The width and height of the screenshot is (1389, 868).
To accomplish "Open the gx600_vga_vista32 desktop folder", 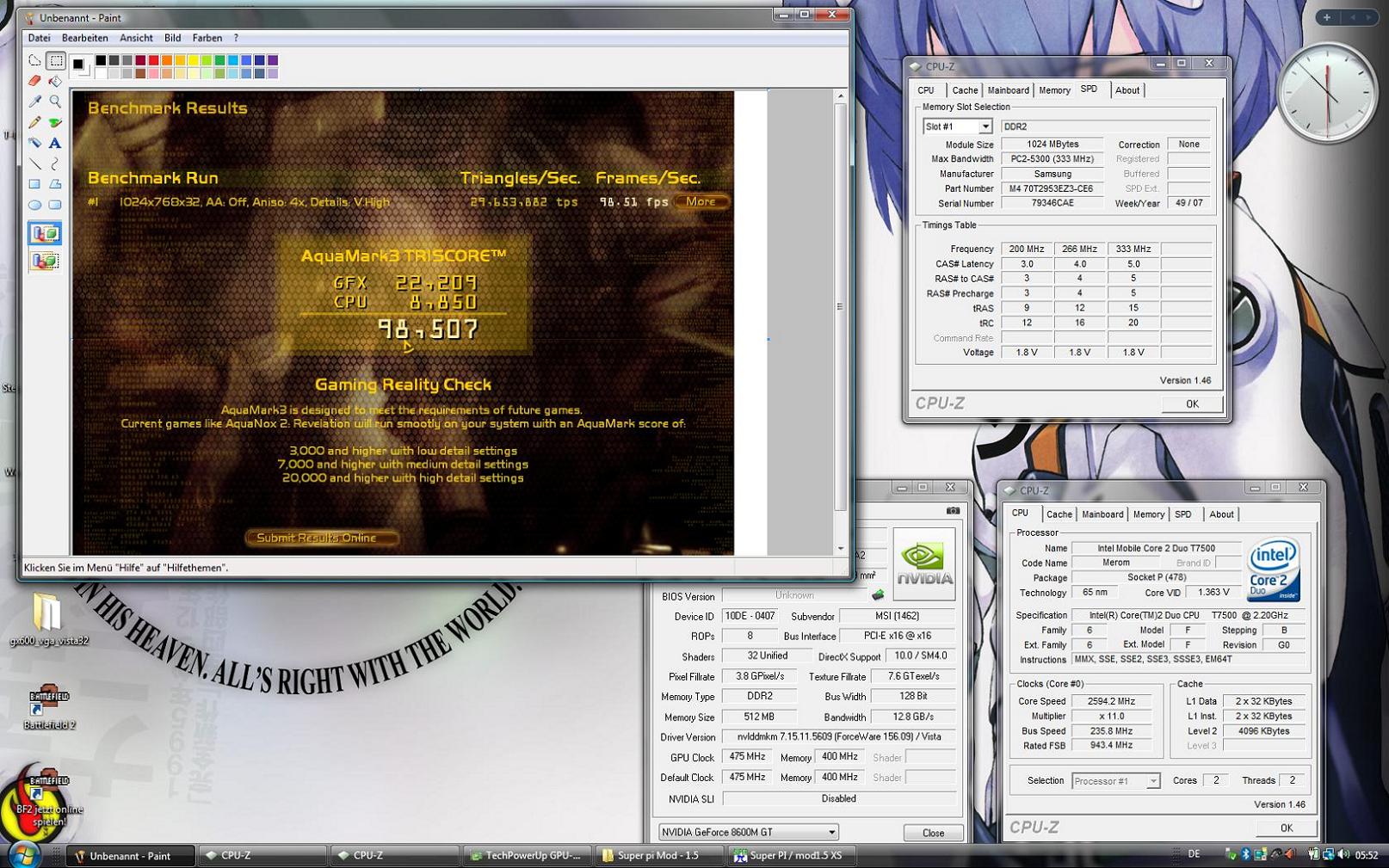I will [x=48, y=619].
